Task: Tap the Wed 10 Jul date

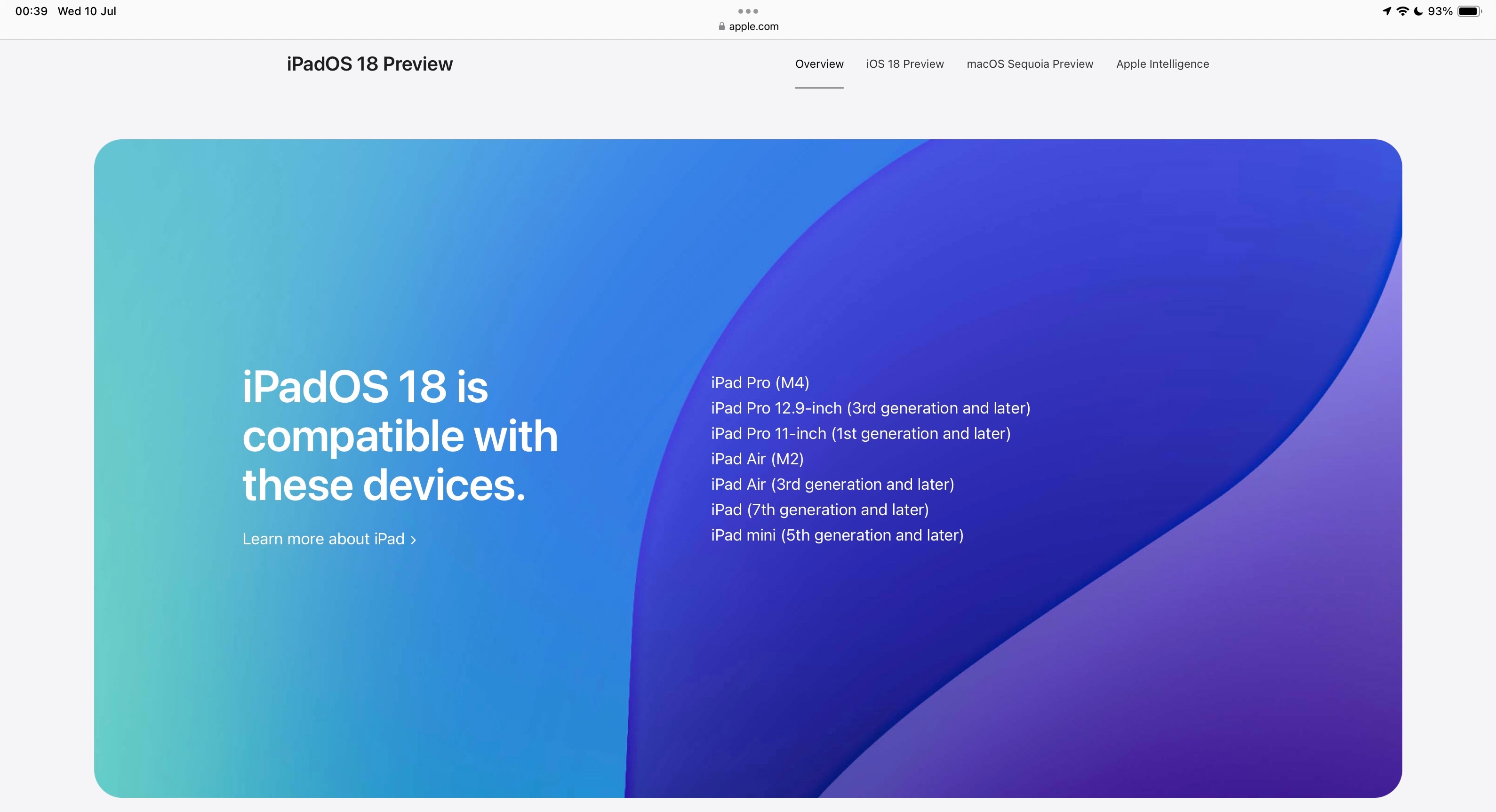Action: 87,11
